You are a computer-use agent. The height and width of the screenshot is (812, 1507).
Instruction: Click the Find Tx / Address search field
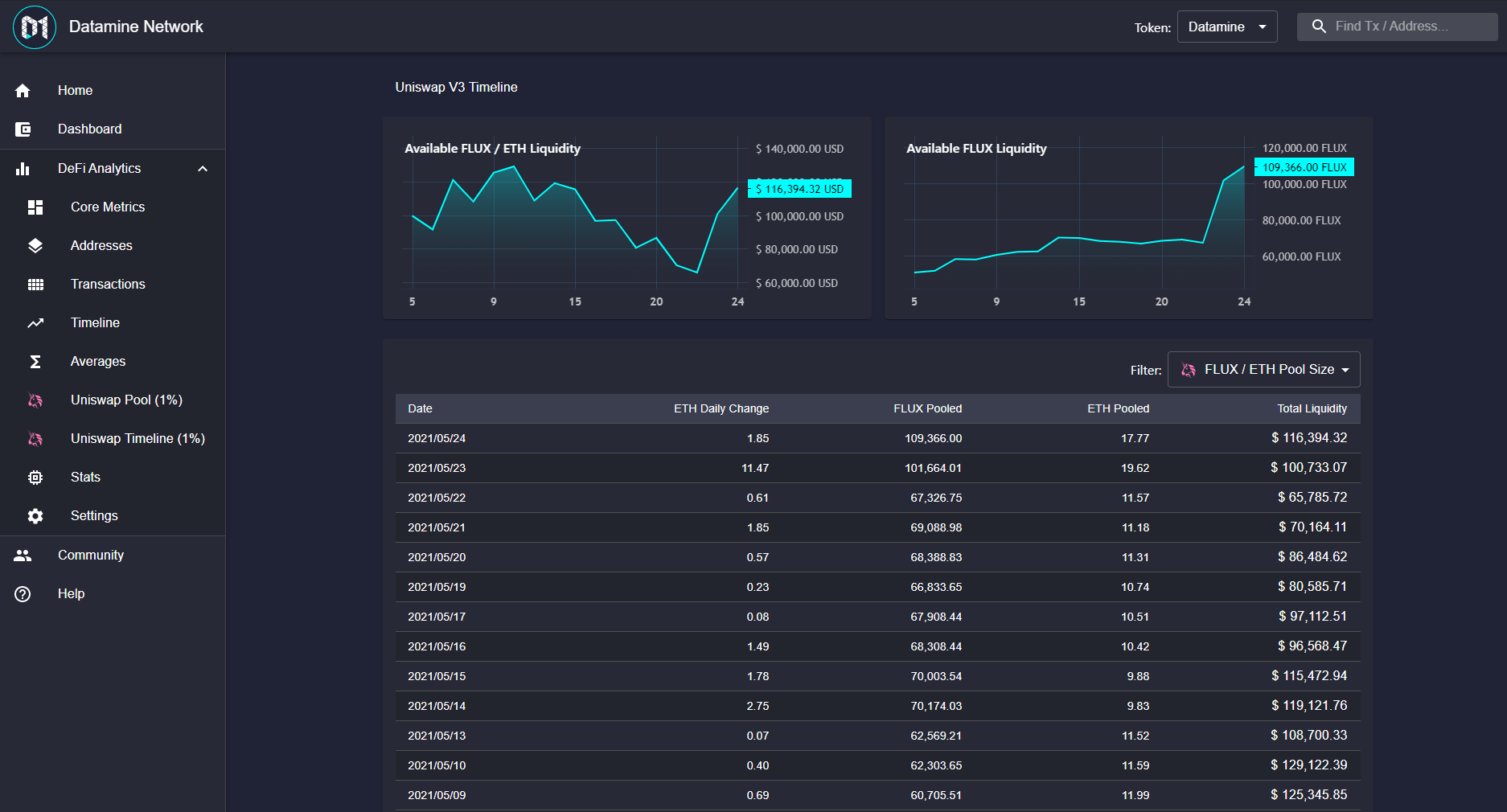pyautogui.click(x=1398, y=27)
